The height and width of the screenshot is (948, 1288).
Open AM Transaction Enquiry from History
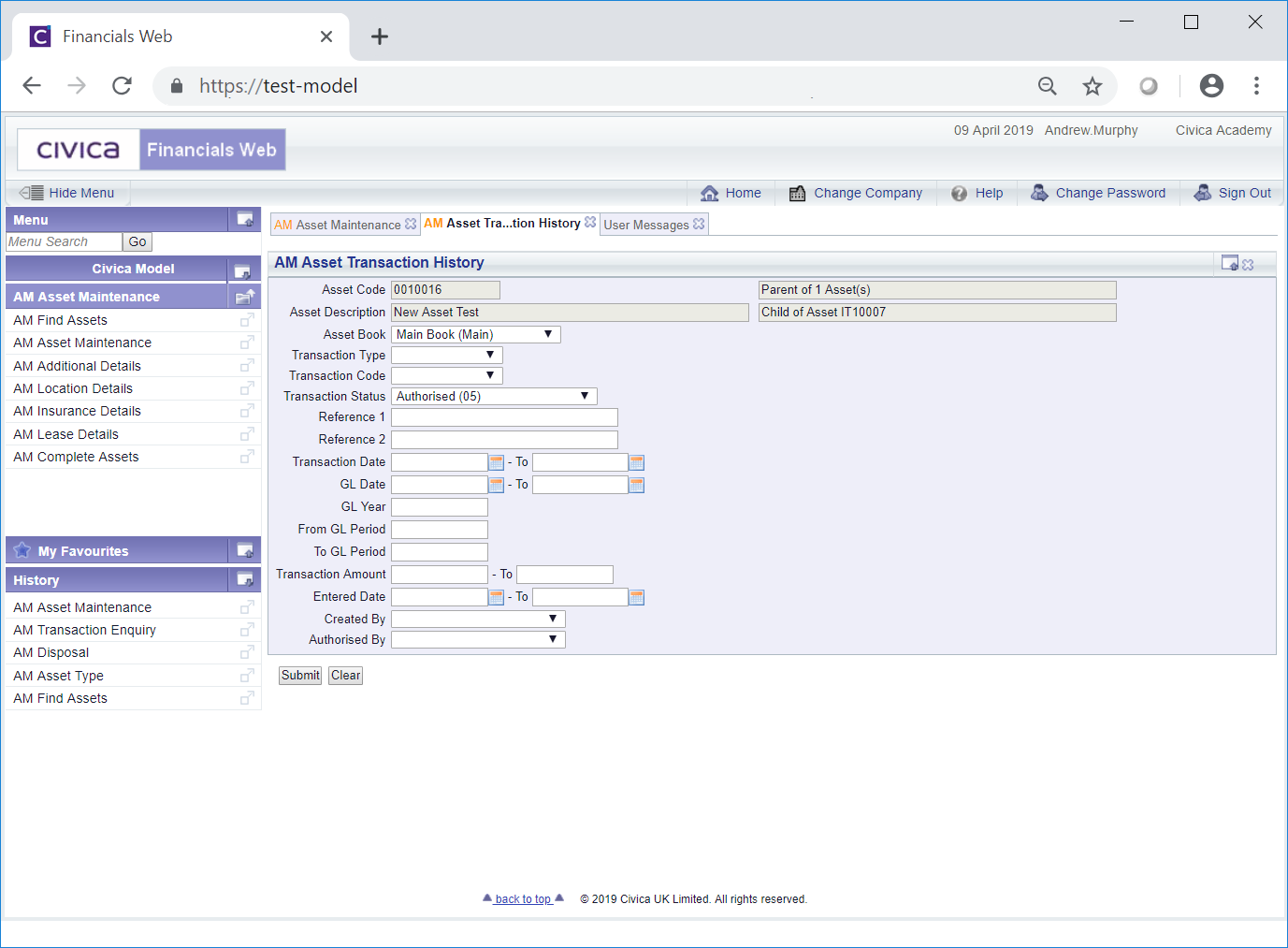[x=85, y=630]
